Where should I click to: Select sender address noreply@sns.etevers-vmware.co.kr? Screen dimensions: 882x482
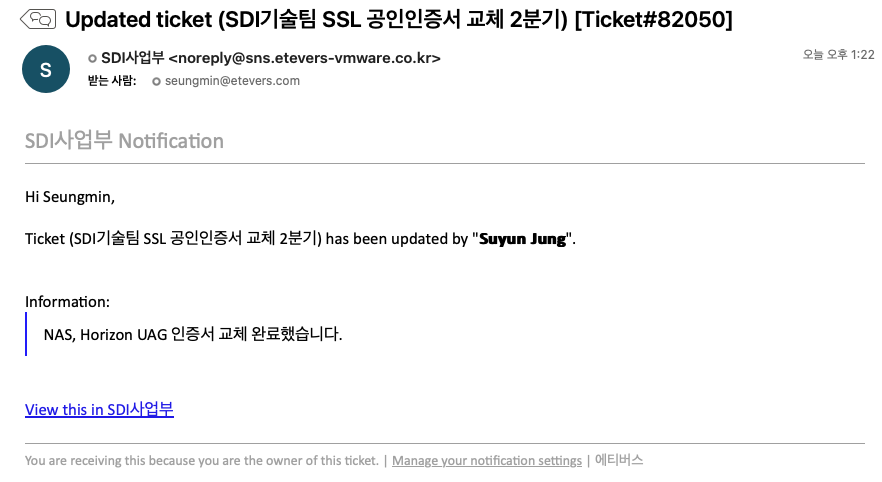pyautogui.click(x=304, y=58)
